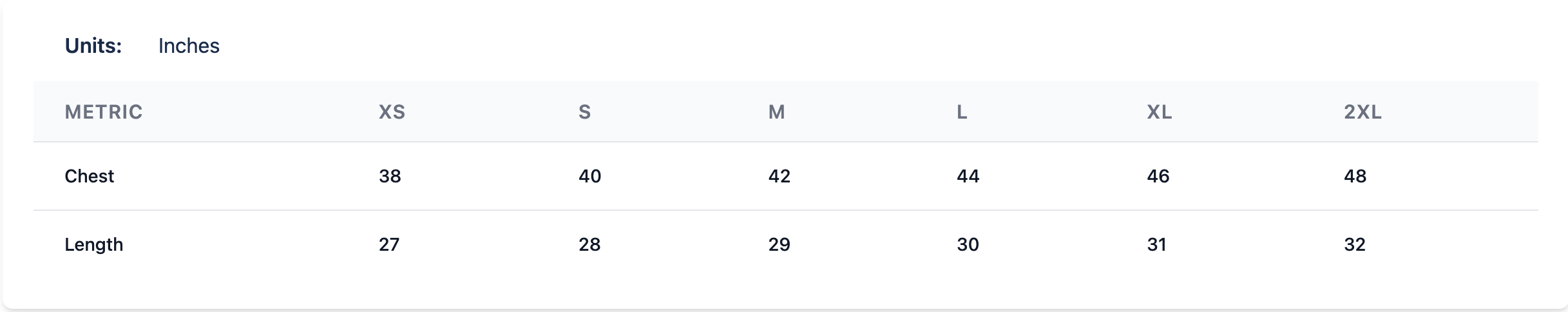Viewport: 1568px width, 312px height.
Task: Click the M size column header
Action: point(776,112)
